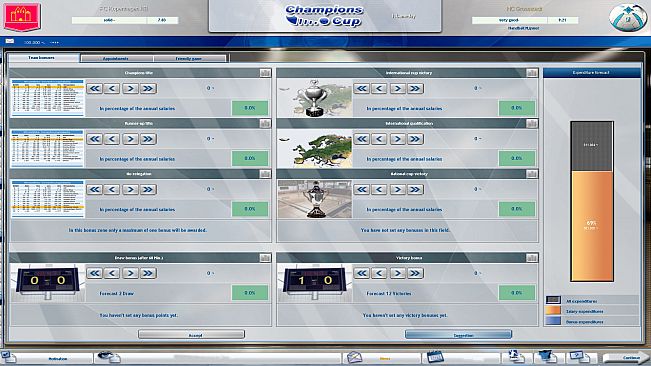The height and width of the screenshot is (366, 651).
Task: Increase International cup victory bonus by one step
Action: coord(397,88)
